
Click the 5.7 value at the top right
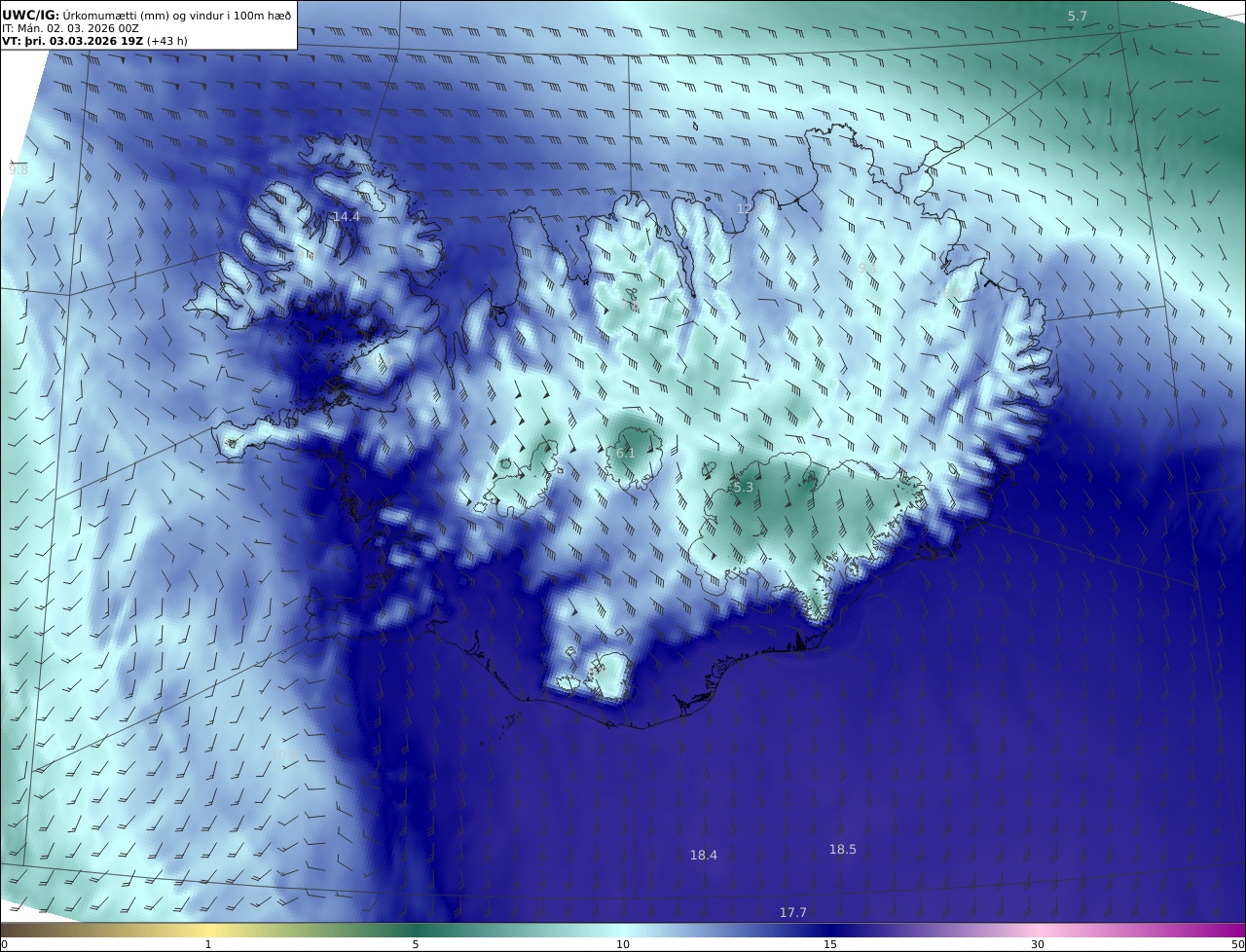coord(1078,16)
